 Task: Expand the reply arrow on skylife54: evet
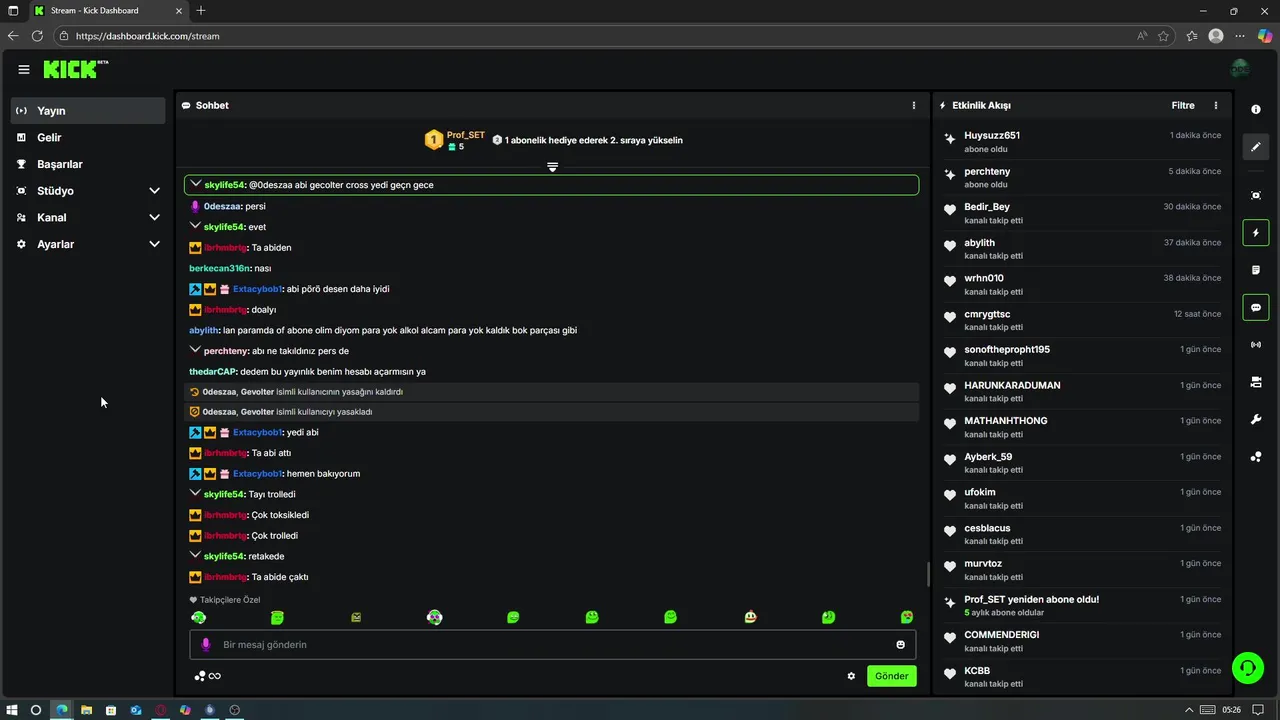[x=195, y=227]
